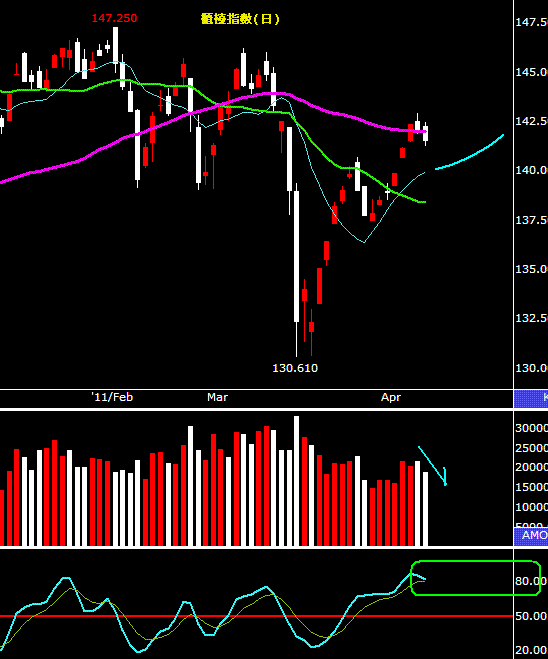Screen dimensions: 548x659
Task: Click the 130.0 price axis value
Action: click(x=532, y=368)
